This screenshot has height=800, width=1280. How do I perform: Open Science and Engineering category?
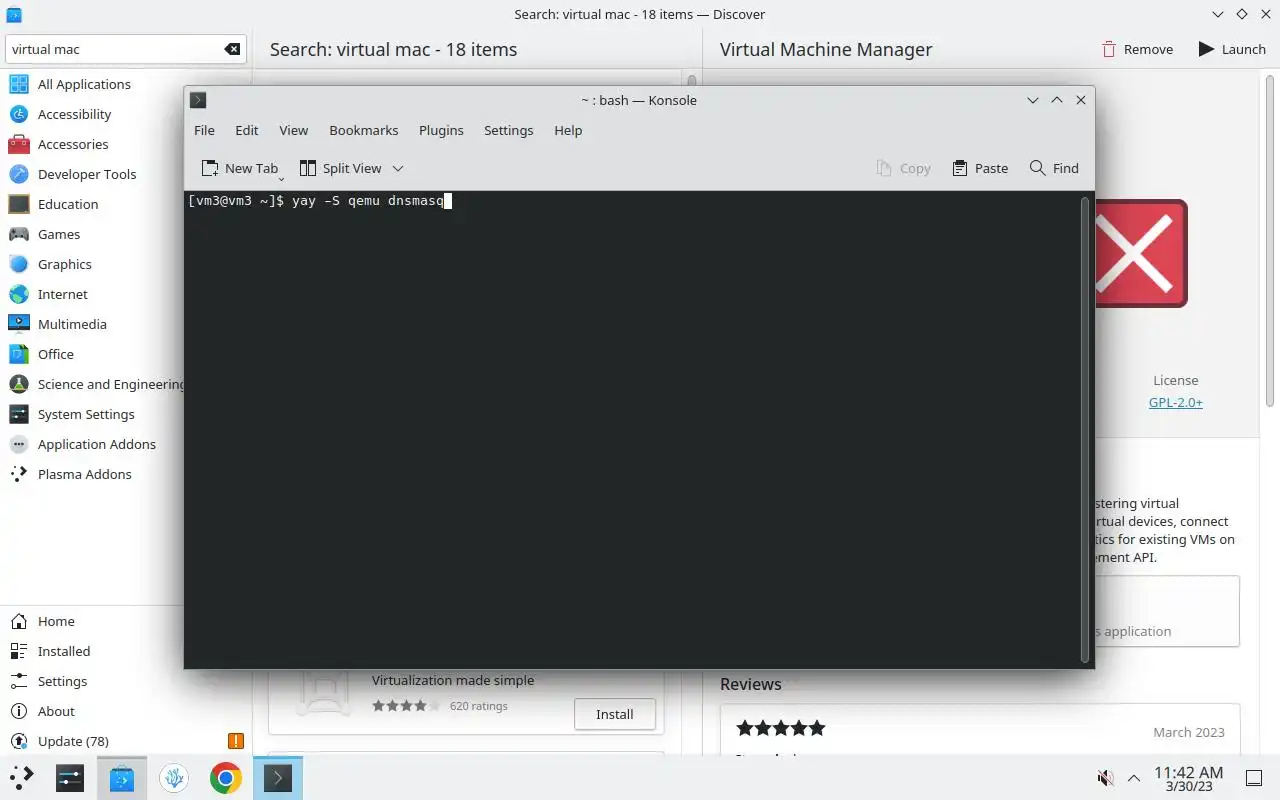click(92, 384)
